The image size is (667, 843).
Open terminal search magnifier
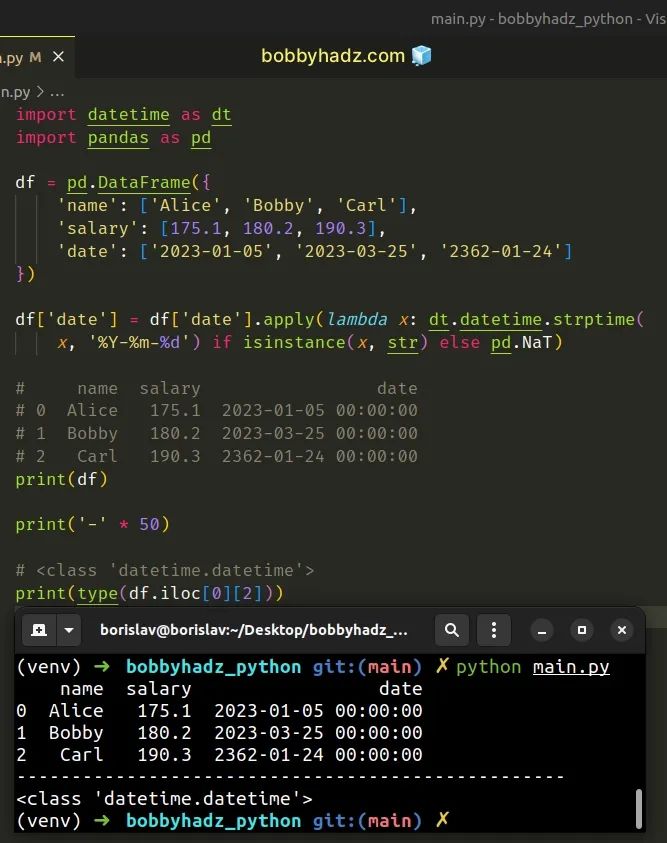click(451, 630)
